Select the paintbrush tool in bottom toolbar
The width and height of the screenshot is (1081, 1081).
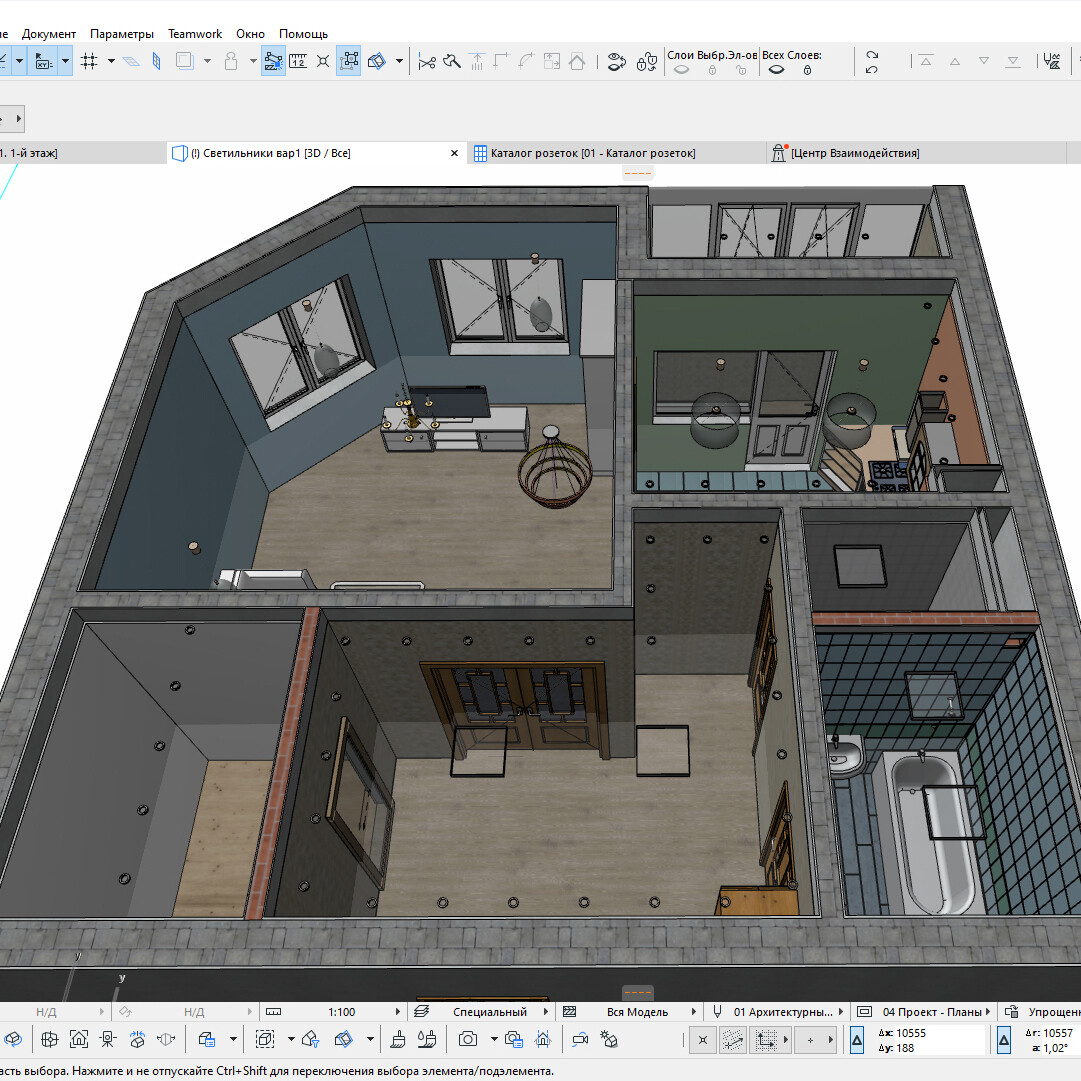(x=397, y=1039)
